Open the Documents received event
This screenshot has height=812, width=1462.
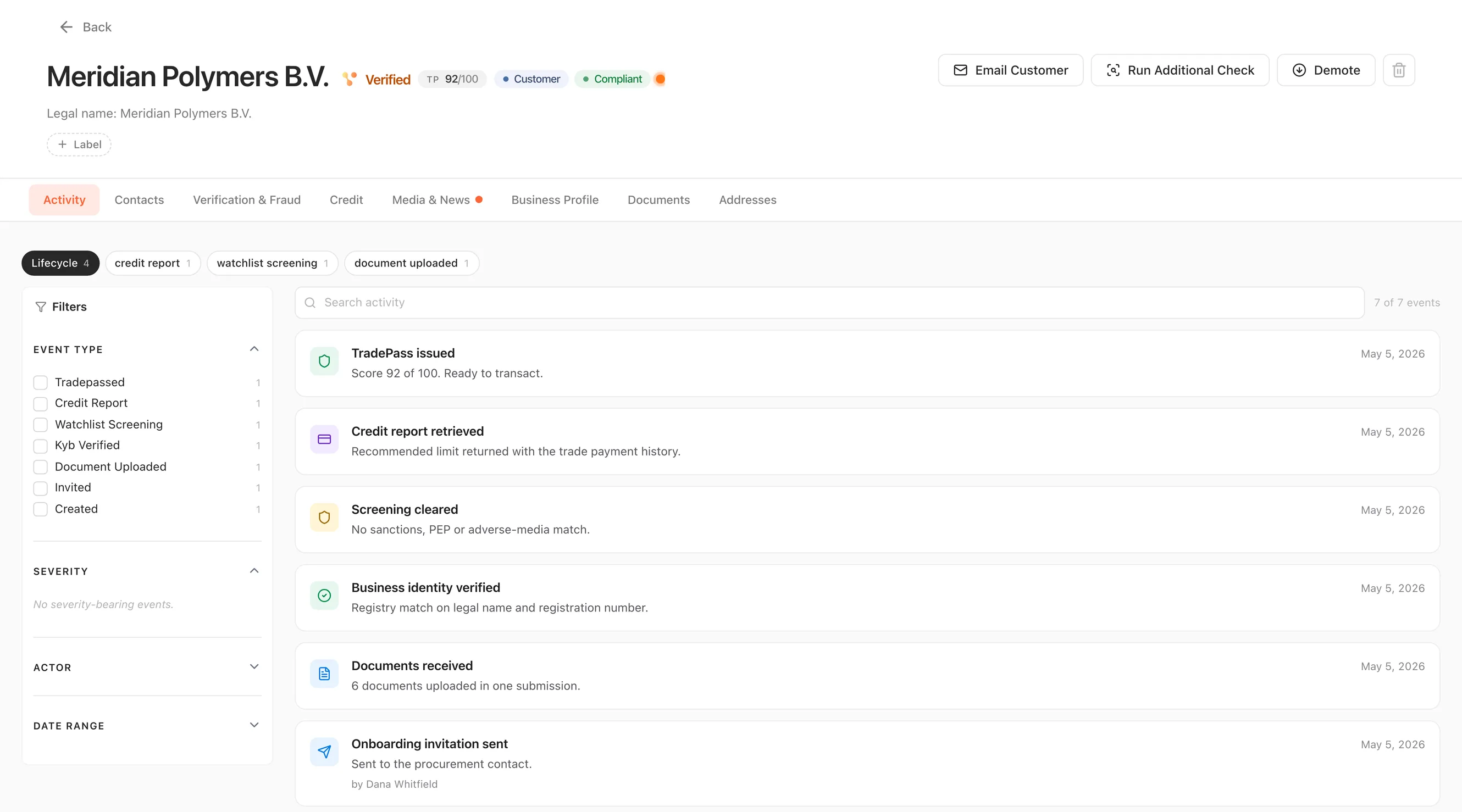(867, 676)
